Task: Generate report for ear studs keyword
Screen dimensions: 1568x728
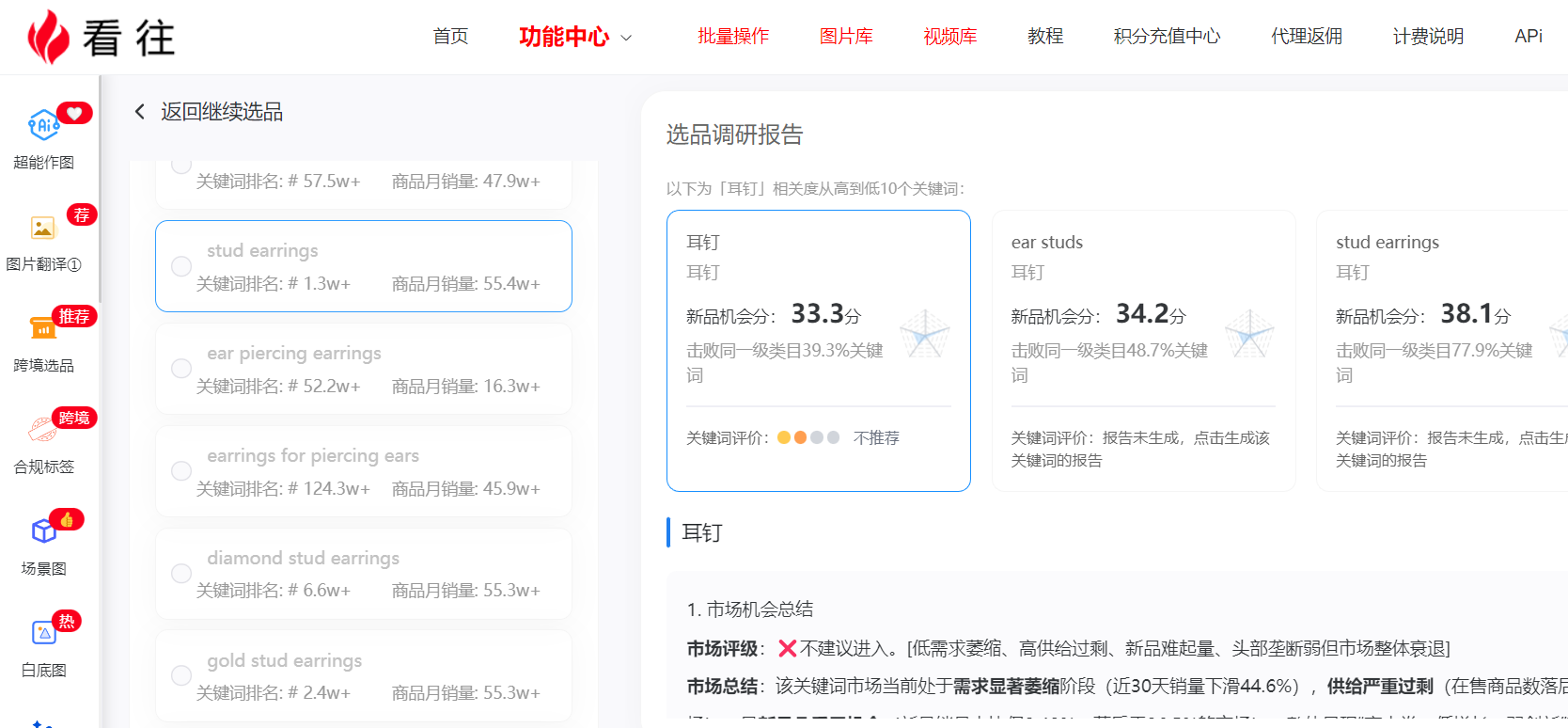Action: pyautogui.click(x=1139, y=449)
